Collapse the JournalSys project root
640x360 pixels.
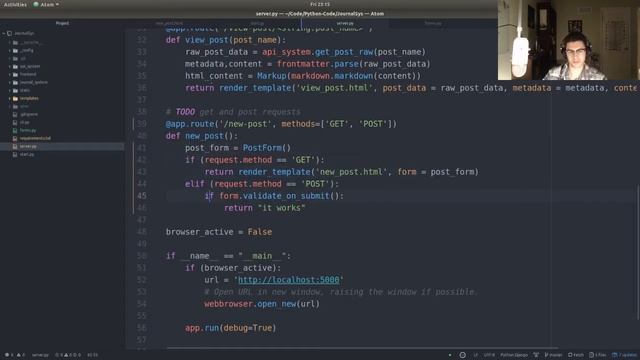[4, 33]
